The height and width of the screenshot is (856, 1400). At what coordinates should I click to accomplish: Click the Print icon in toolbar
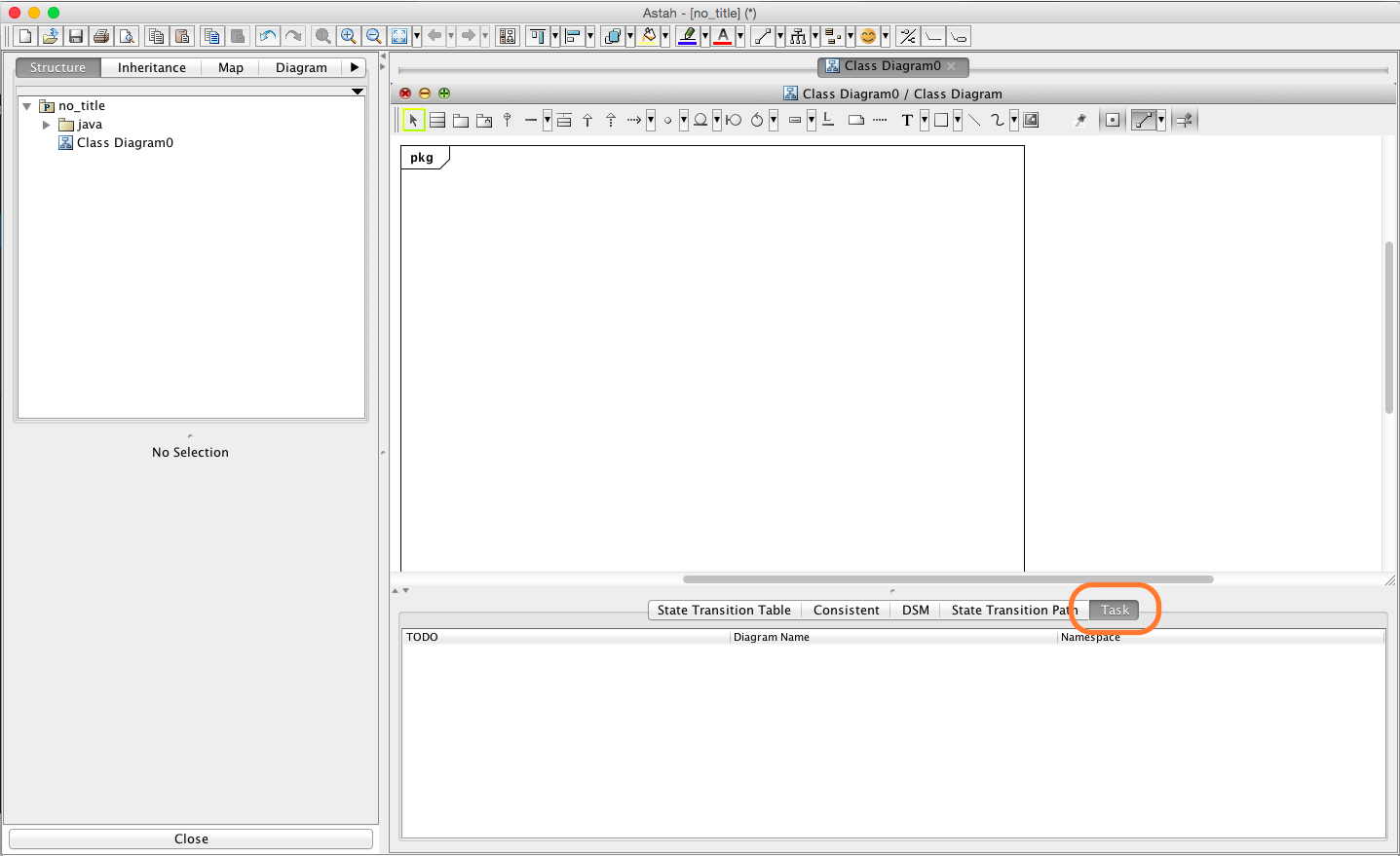[x=101, y=36]
